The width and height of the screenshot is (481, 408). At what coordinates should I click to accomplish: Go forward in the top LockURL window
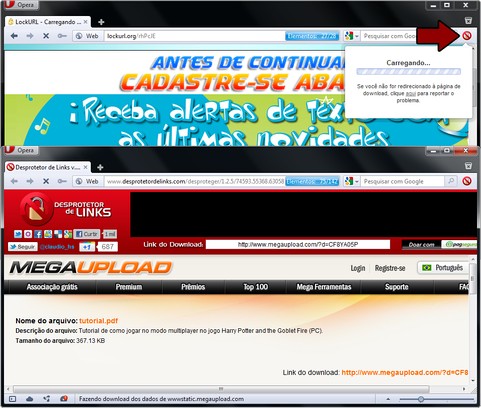pos(30,36)
